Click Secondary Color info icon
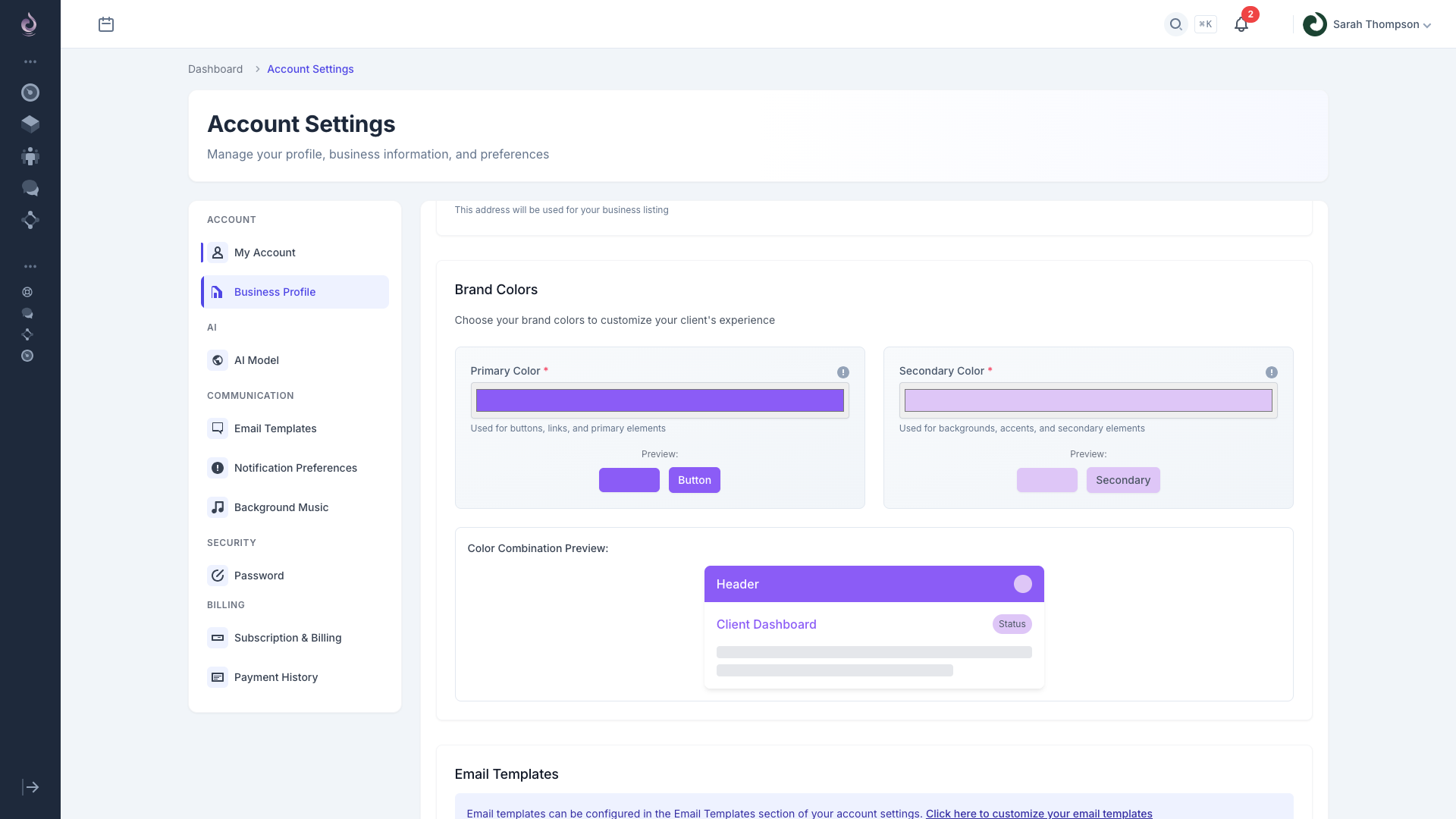Screen dimensions: 1456x819 pos(1271,372)
